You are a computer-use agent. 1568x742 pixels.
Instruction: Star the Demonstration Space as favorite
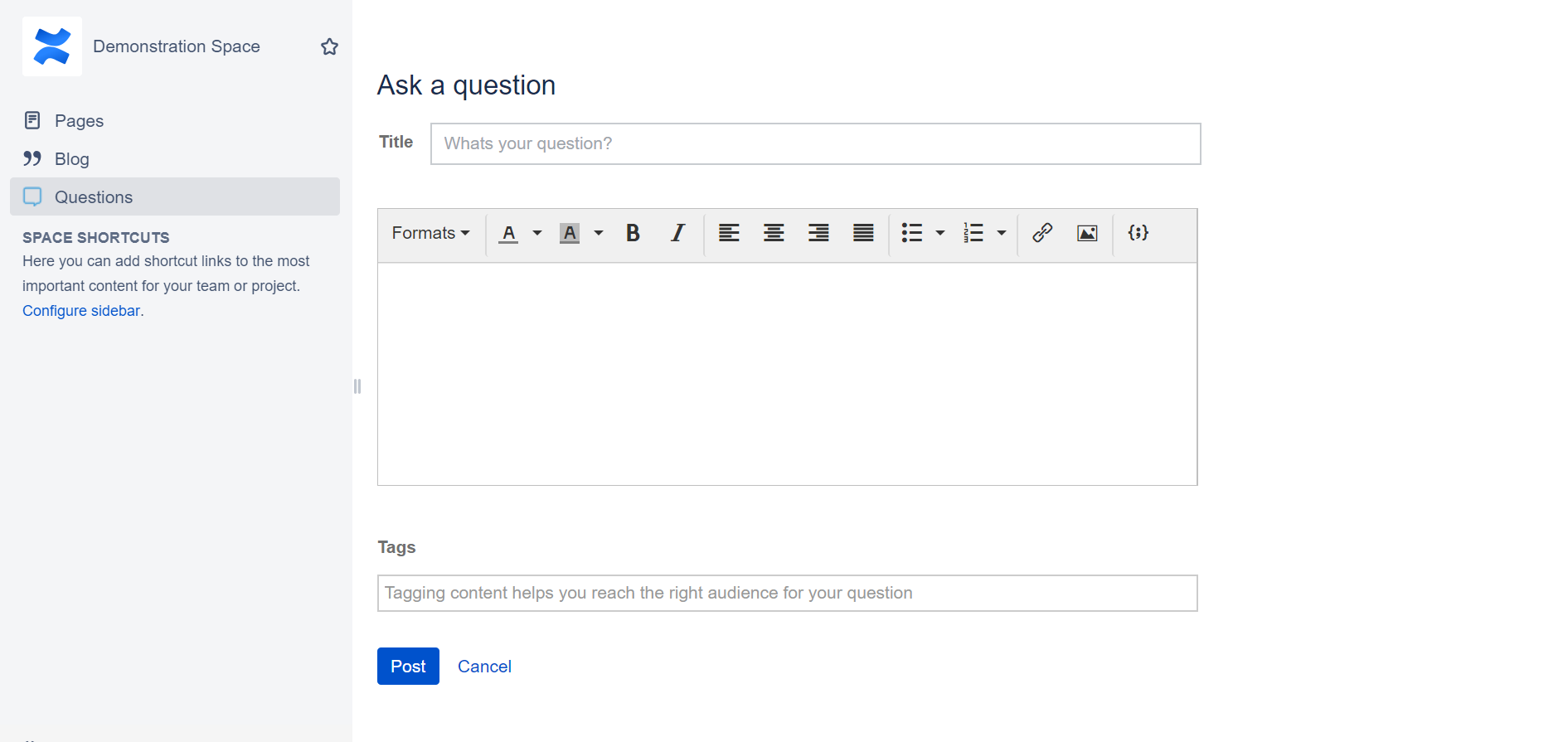[329, 46]
